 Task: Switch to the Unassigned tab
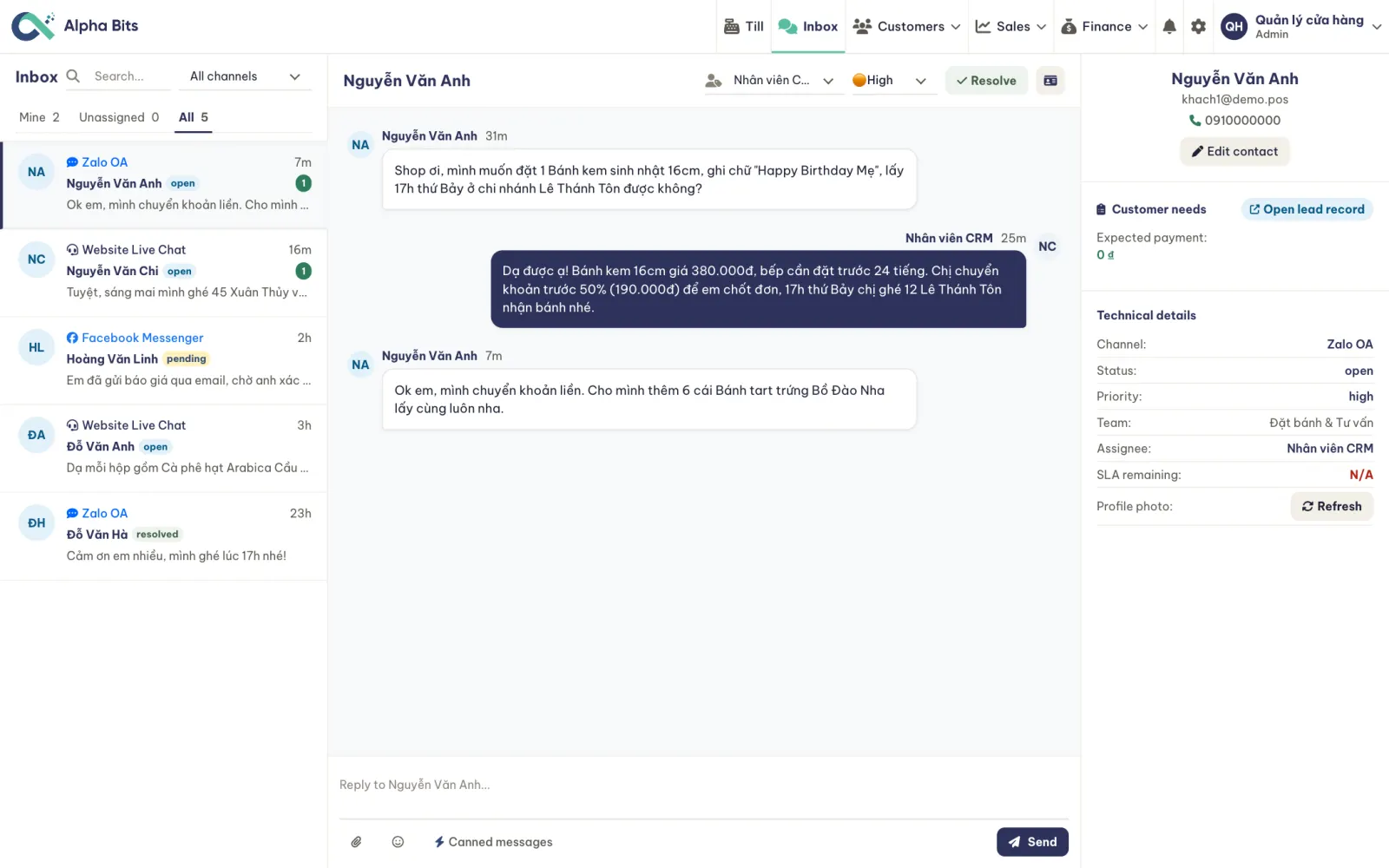119,117
